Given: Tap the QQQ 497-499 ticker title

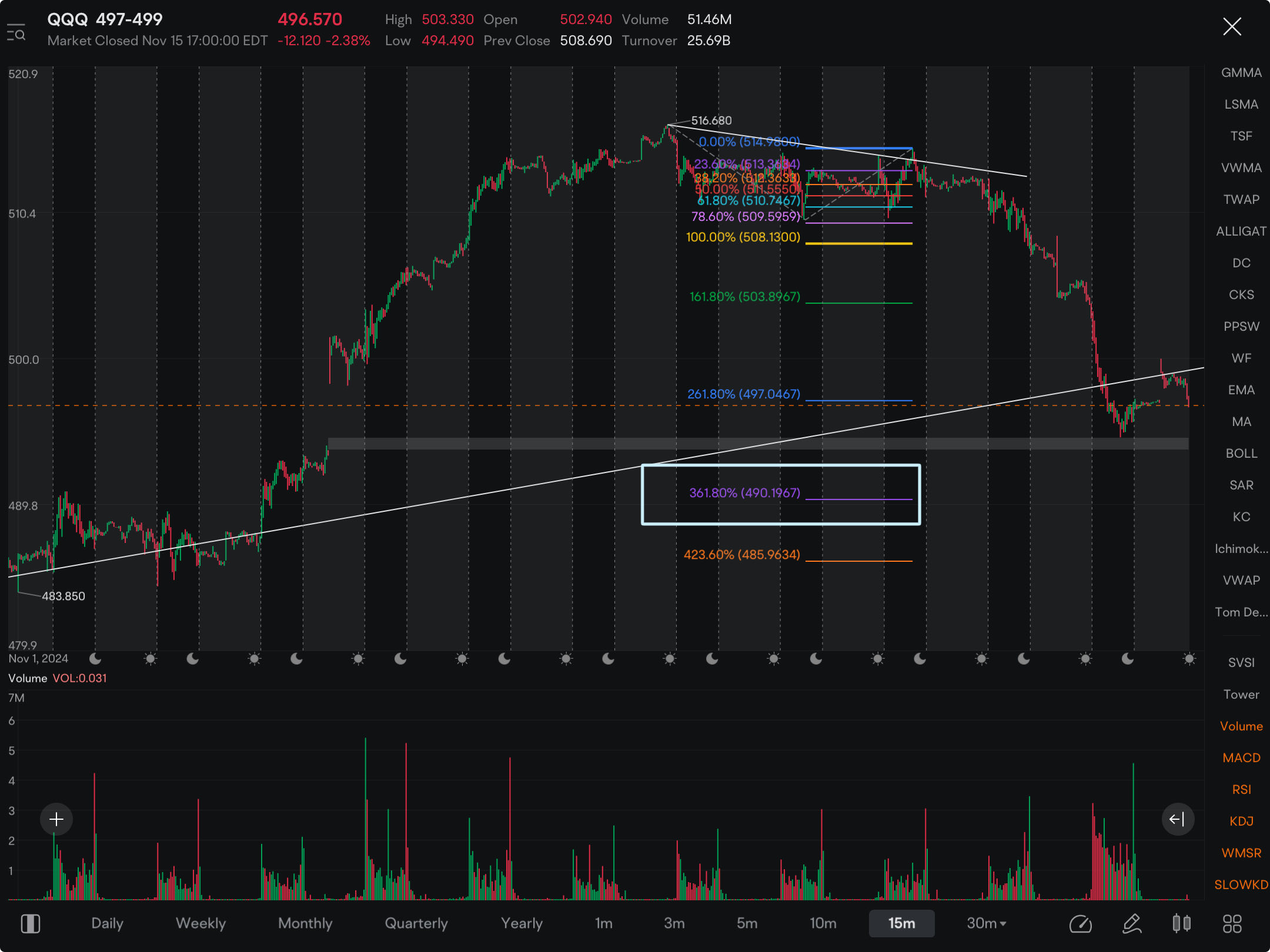Looking at the screenshot, I should point(105,19).
